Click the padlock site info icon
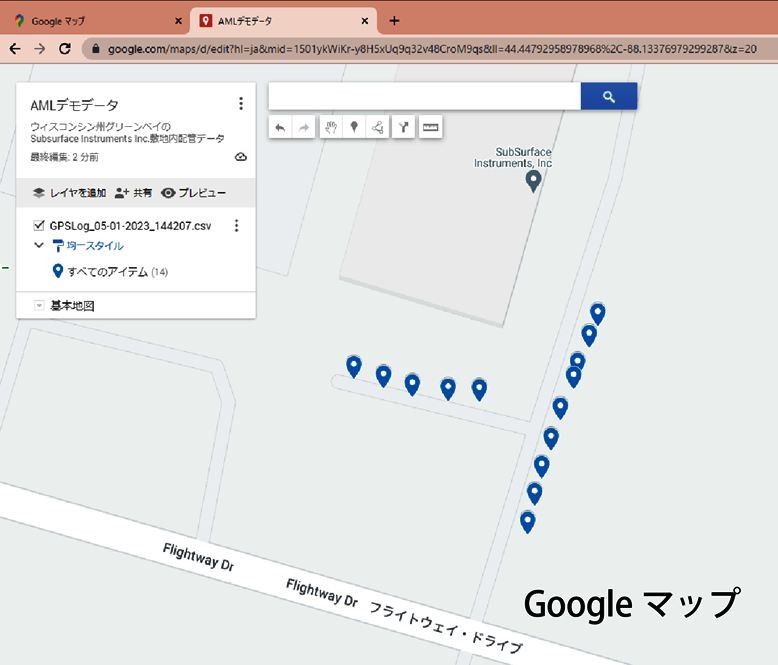This screenshot has width=778, height=665. (x=96, y=49)
